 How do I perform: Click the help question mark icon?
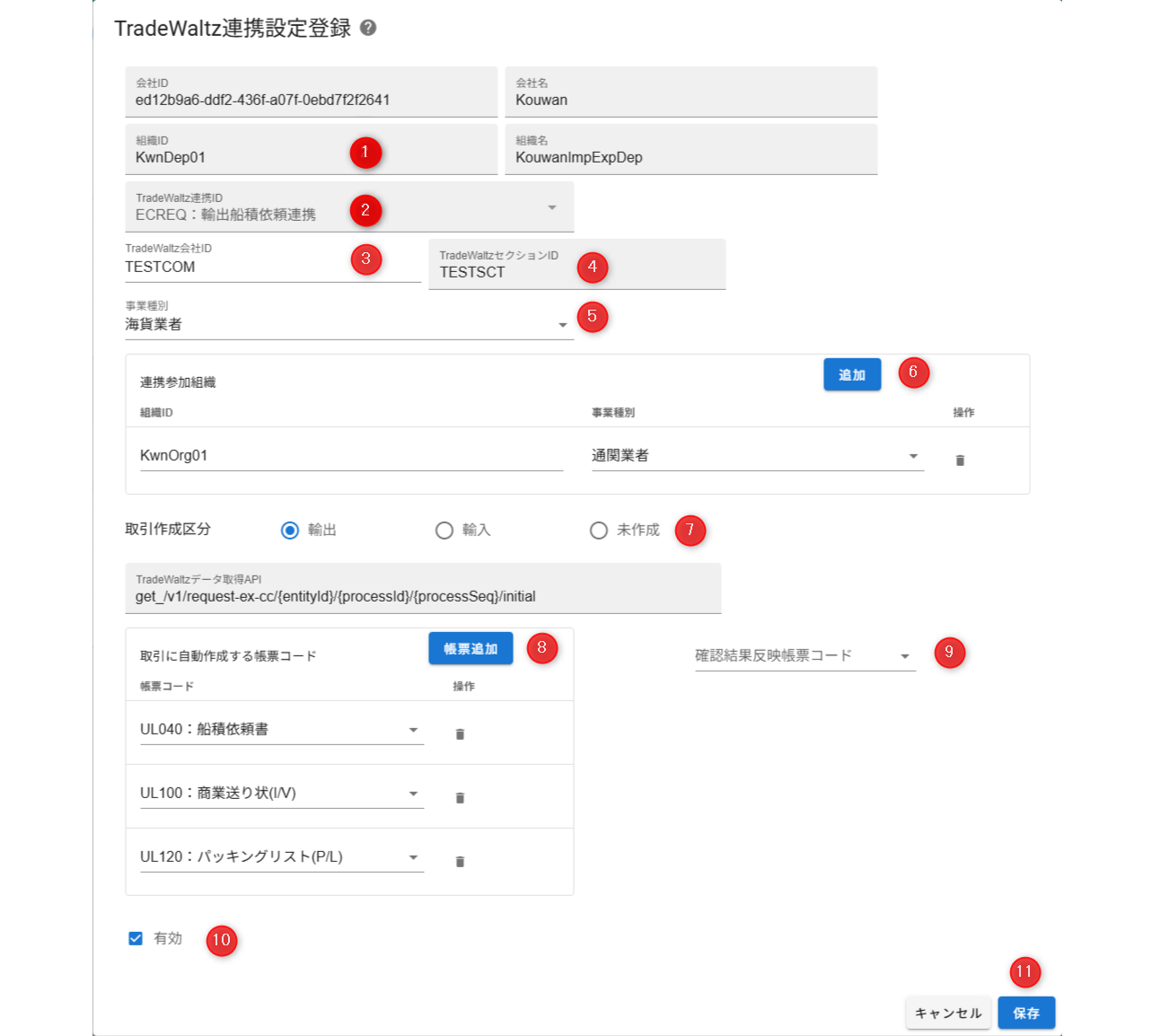click(368, 28)
